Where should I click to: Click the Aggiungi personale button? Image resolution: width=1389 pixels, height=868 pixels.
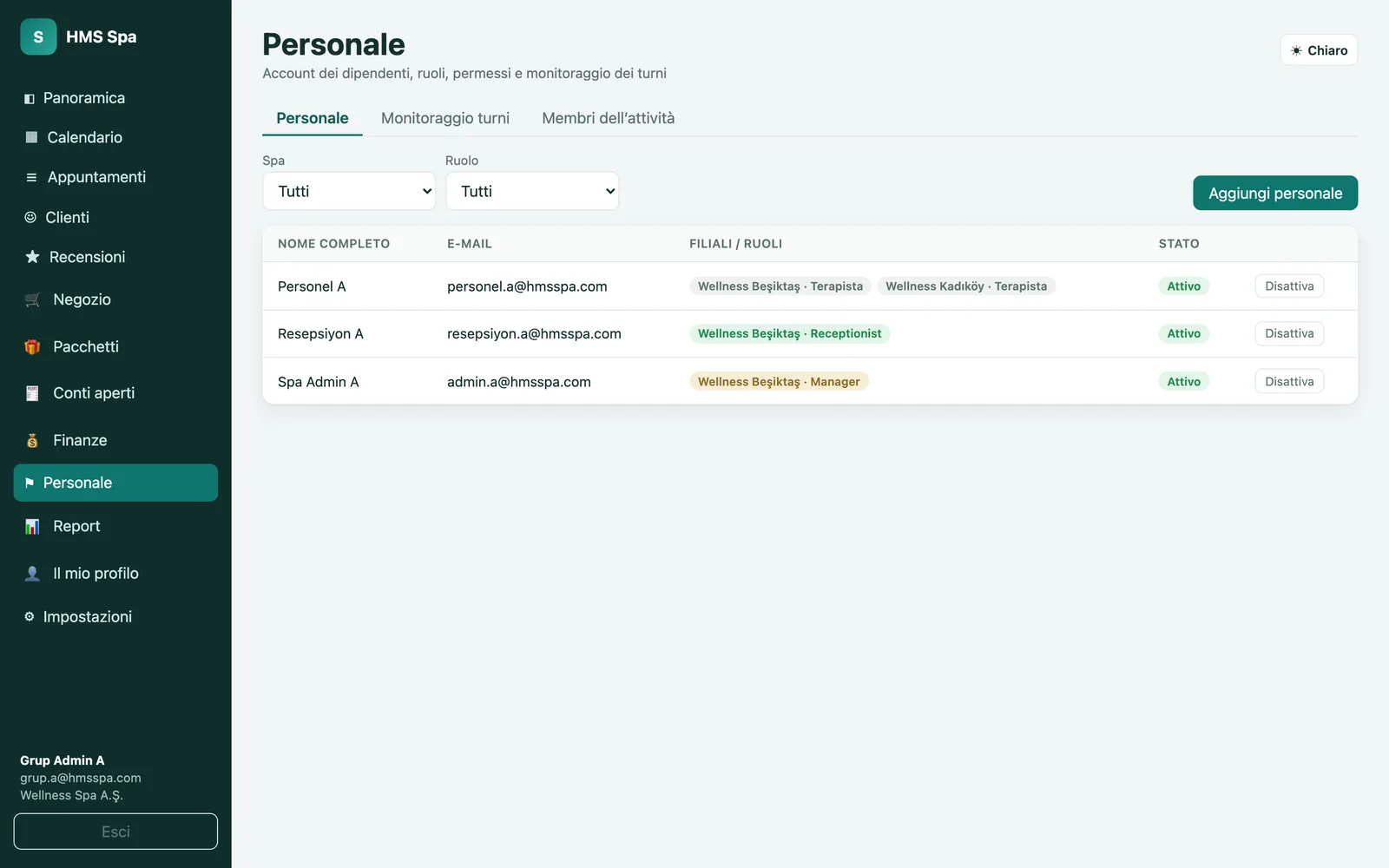pyautogui.click(x=1275, y=193)
